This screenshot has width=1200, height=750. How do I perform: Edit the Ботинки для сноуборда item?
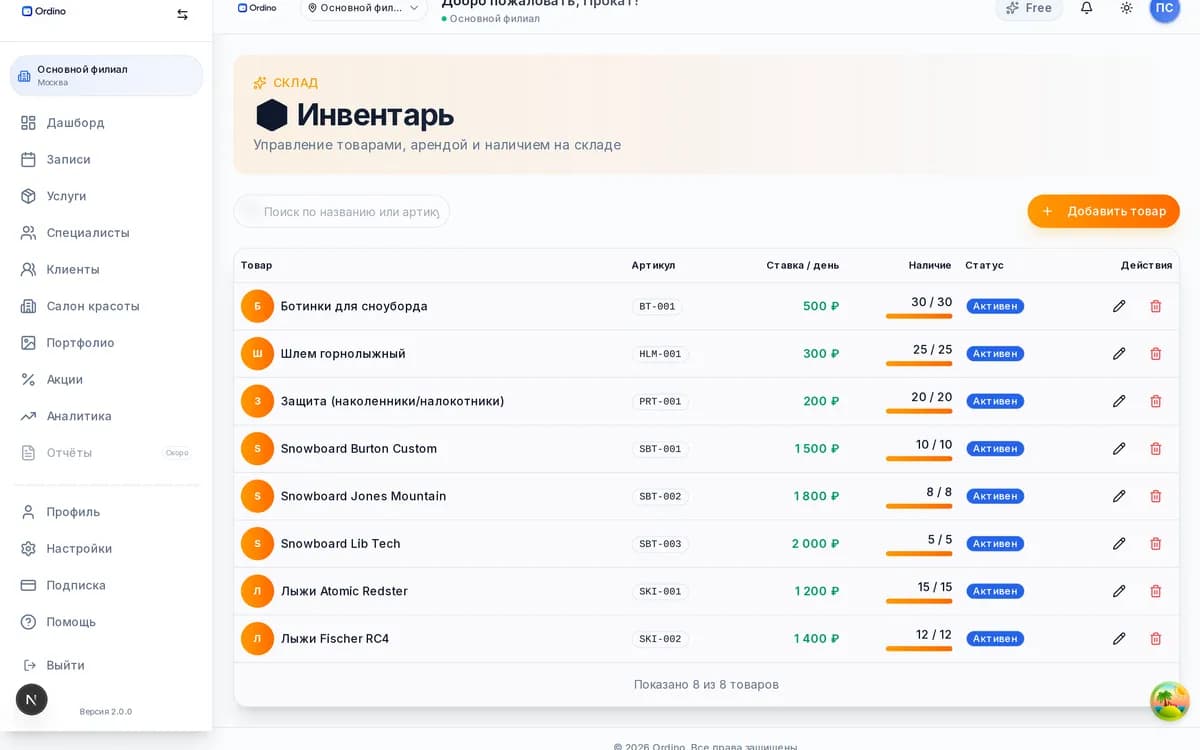1119,306
